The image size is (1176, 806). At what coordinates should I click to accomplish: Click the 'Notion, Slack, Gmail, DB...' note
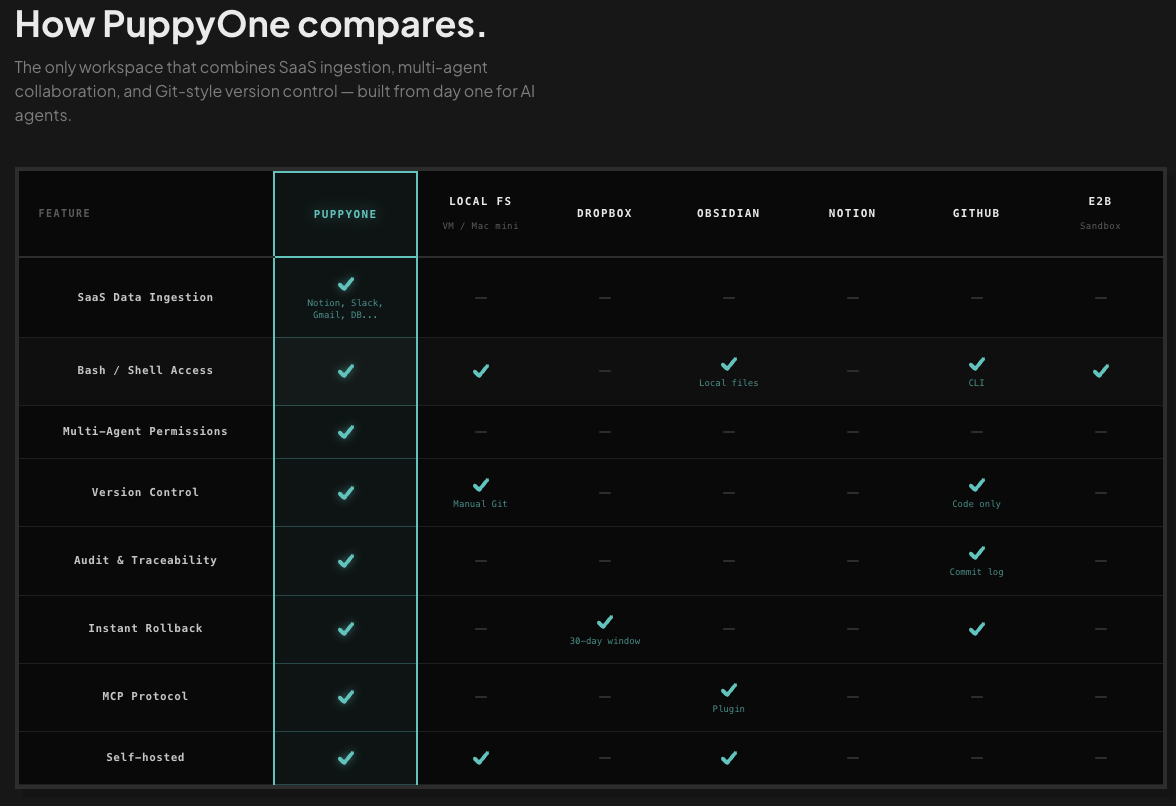[345, 309]
